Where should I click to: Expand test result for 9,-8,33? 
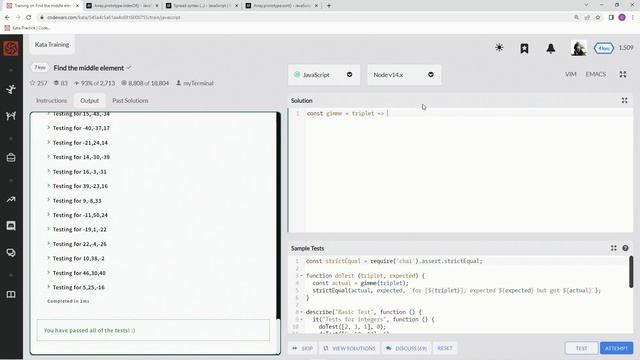coord(74,201)
